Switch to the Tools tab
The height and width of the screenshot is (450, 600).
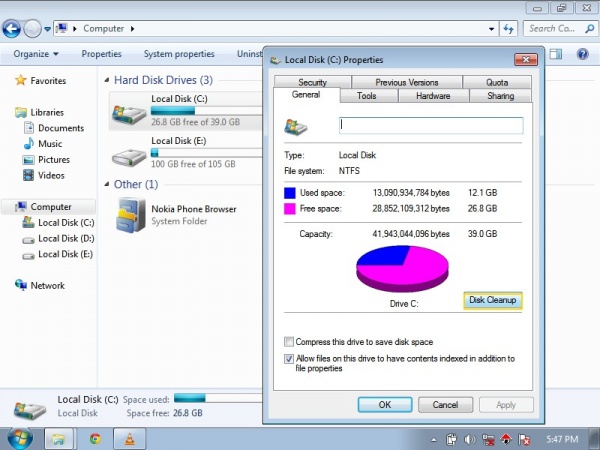[x=367, y=96]
